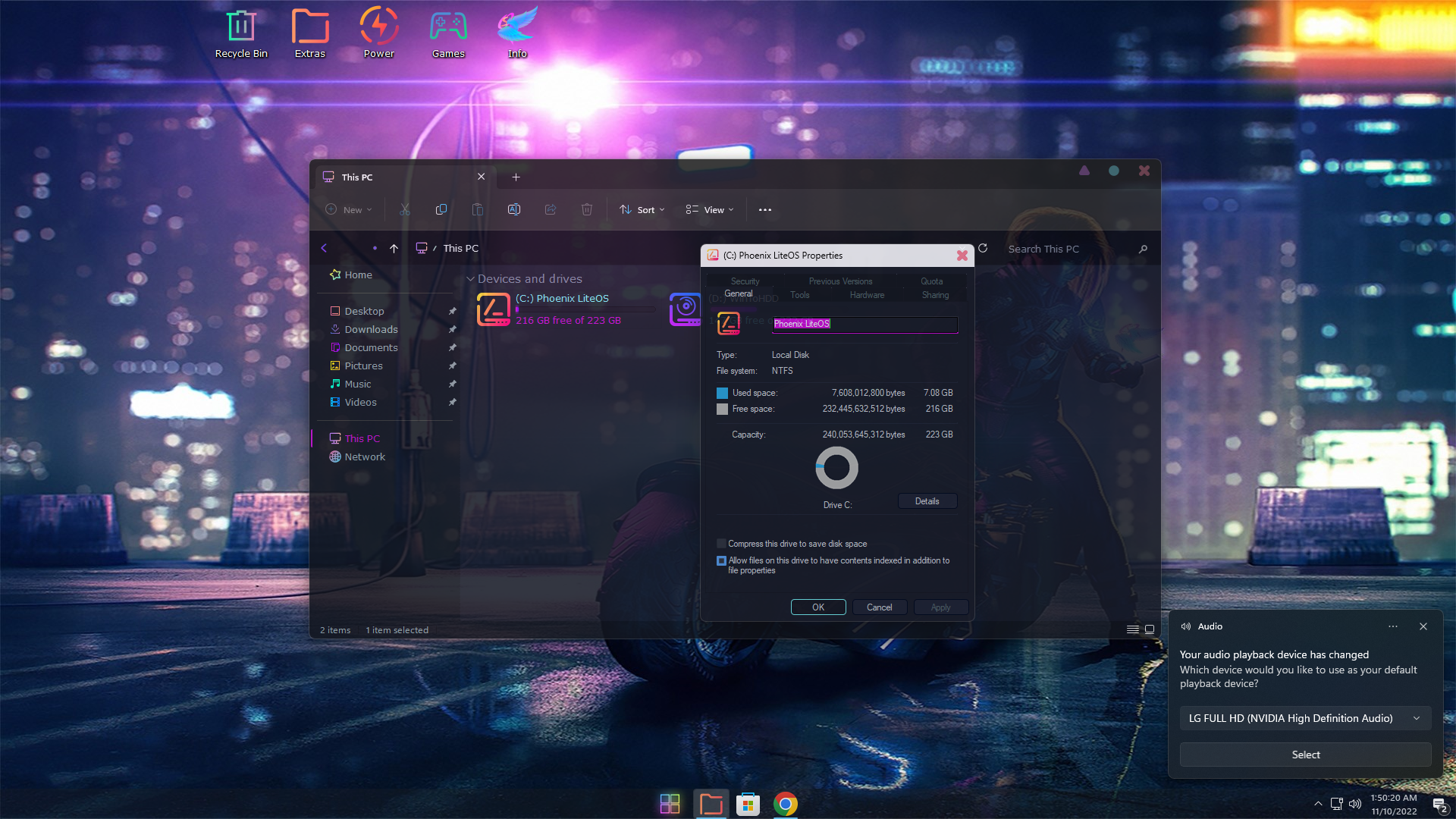Click the Rename icon in Explorer toolbar
Image resolution: width=1456 pixels, height=819 pixels.
514,210
